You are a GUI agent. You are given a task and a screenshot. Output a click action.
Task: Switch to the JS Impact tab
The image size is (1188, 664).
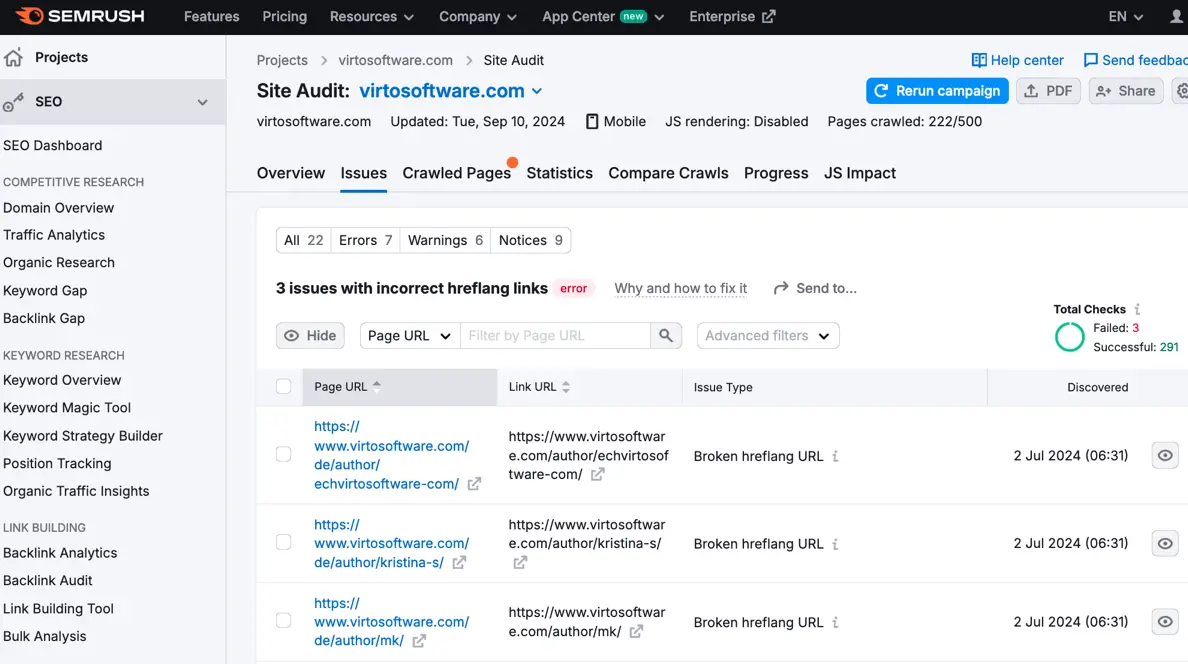tap(860, 174)
